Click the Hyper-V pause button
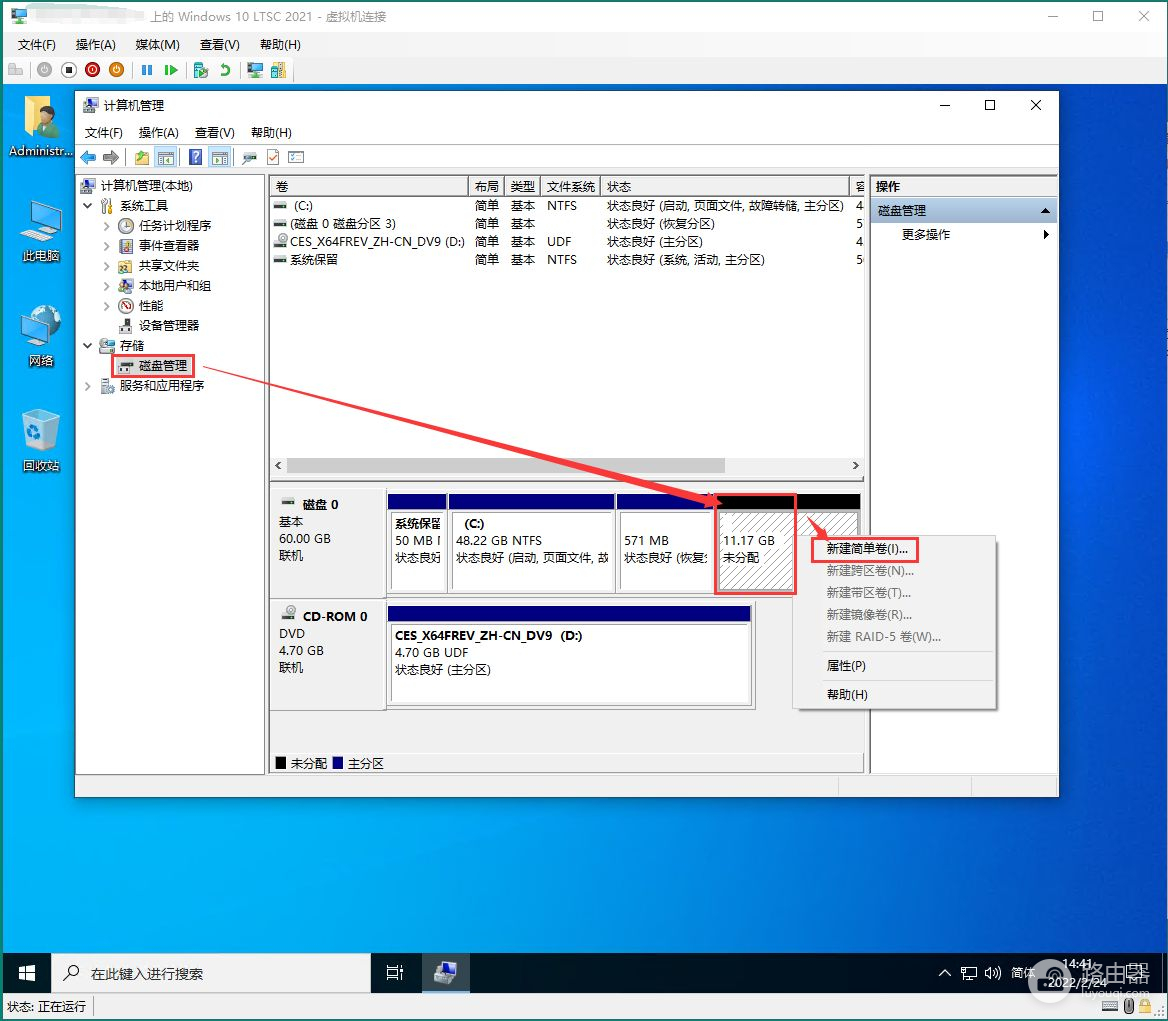Screen dimensions: 1168x1021 point(147,70)
